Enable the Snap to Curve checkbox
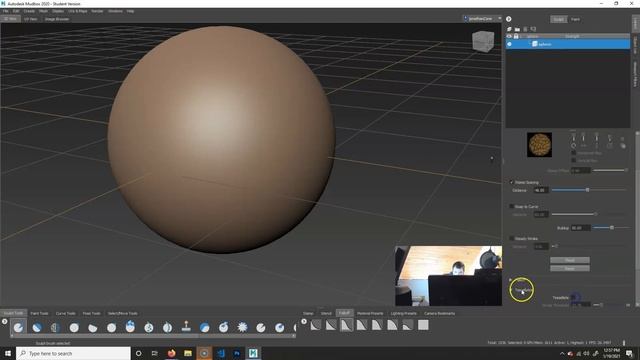 [511, 206]
